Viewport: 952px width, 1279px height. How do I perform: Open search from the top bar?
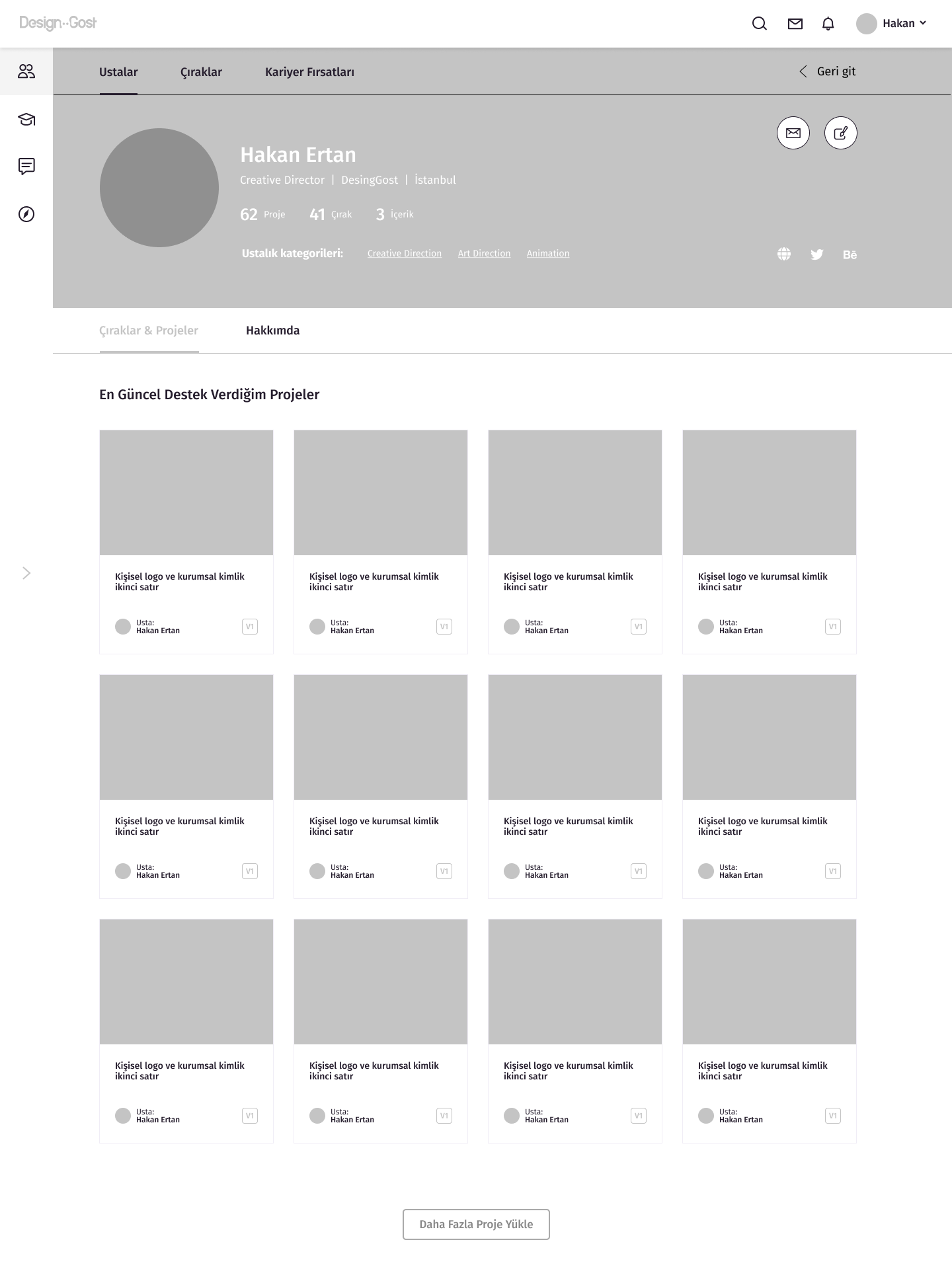coord(760,24)
